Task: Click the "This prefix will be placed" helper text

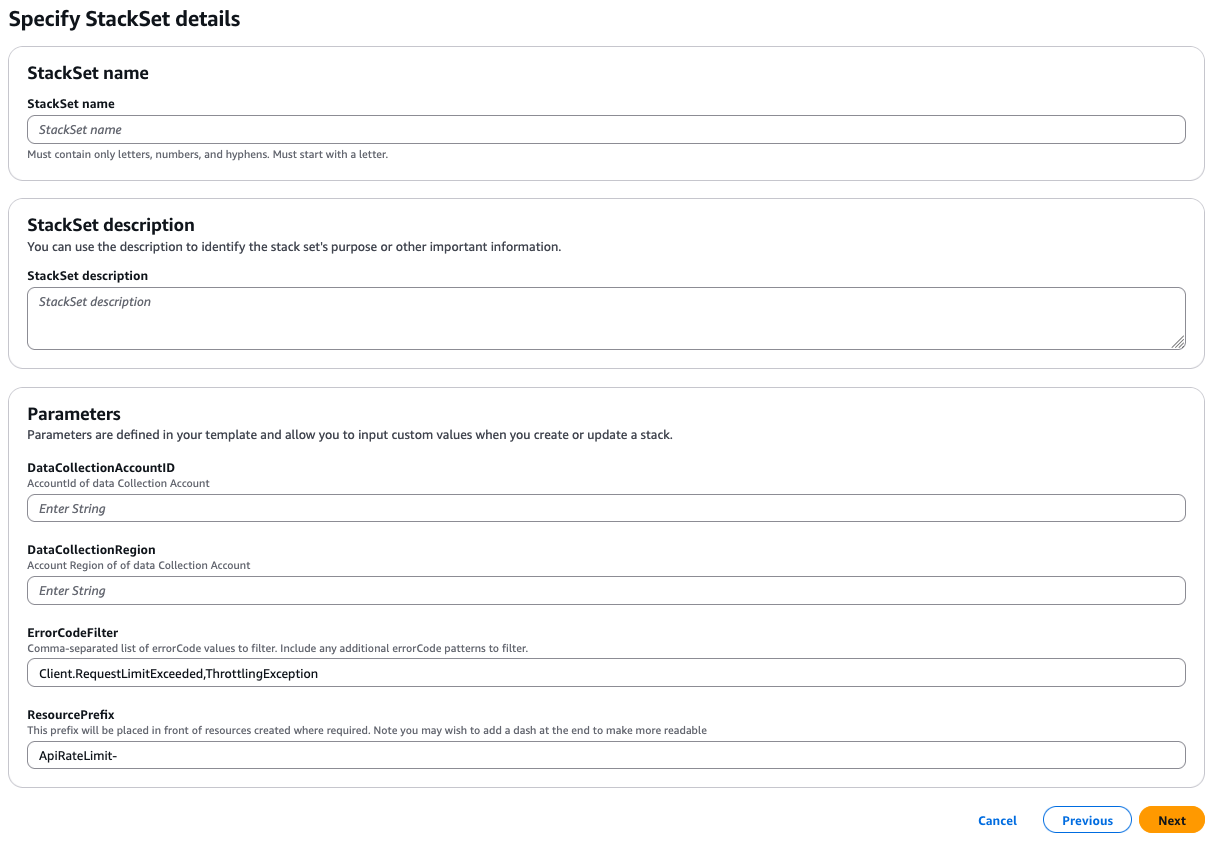Action: (x=366, y=730)
